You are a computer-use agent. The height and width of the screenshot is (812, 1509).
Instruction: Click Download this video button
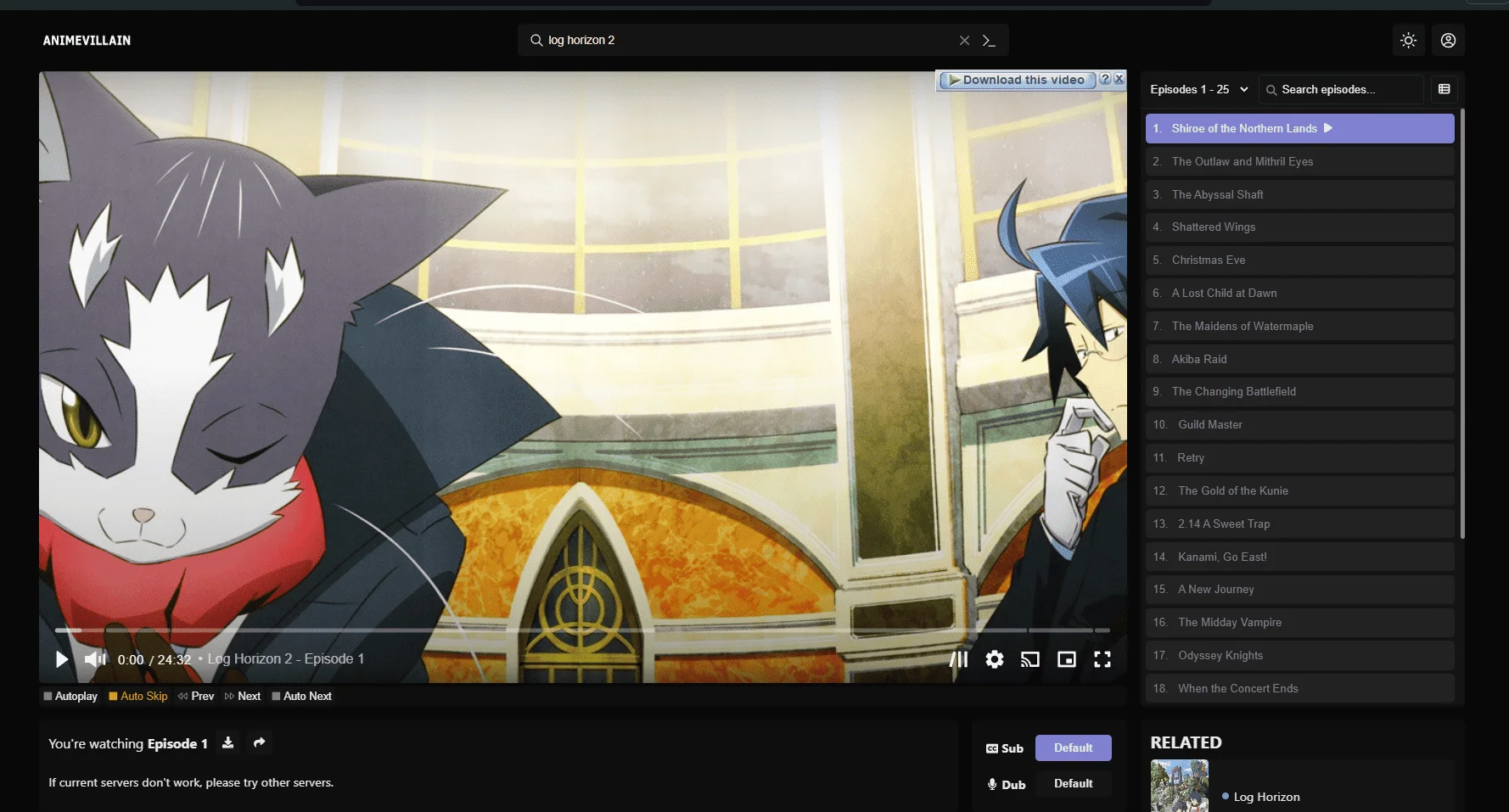click(1017, 80)
